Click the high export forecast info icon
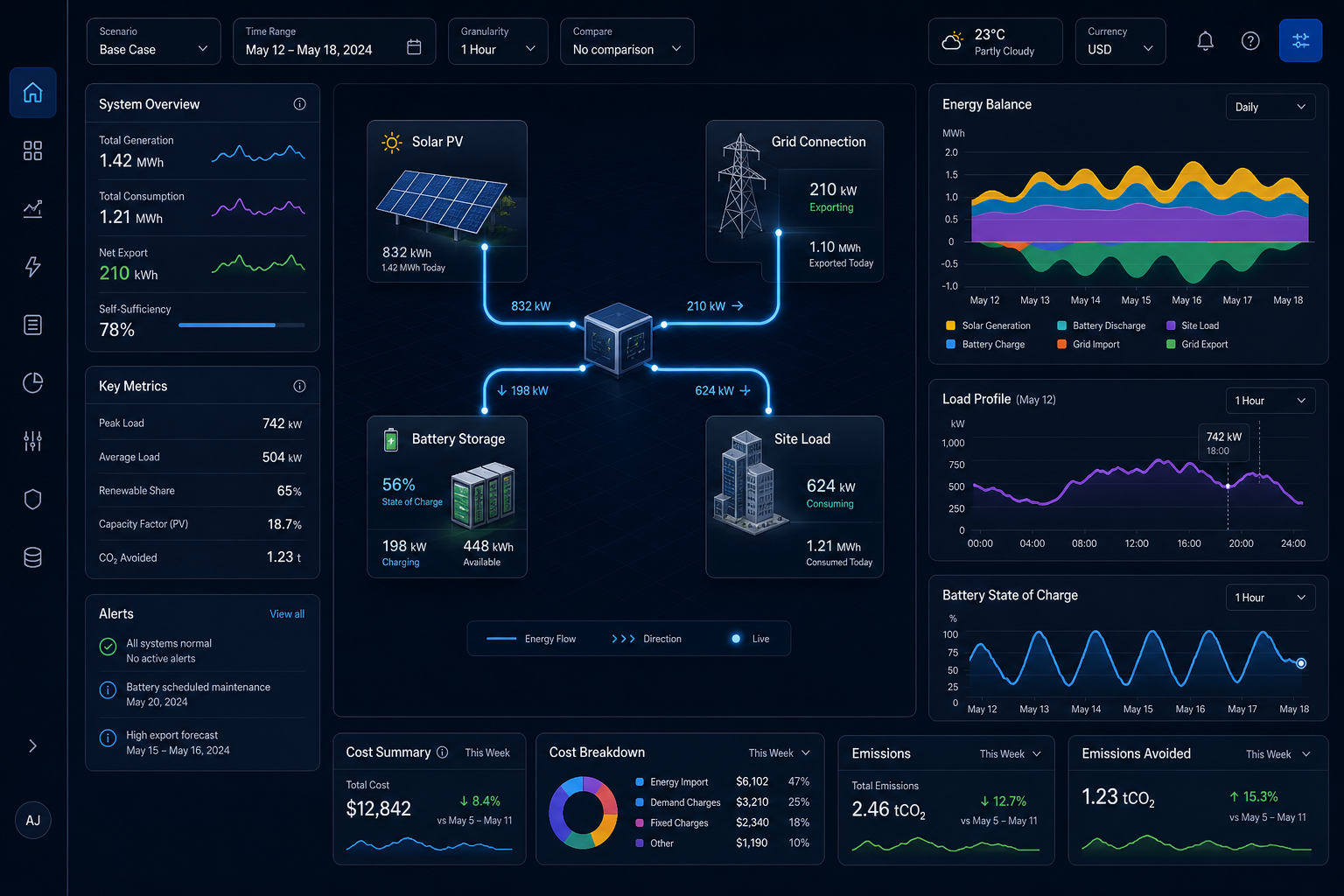 coord(108,738)
